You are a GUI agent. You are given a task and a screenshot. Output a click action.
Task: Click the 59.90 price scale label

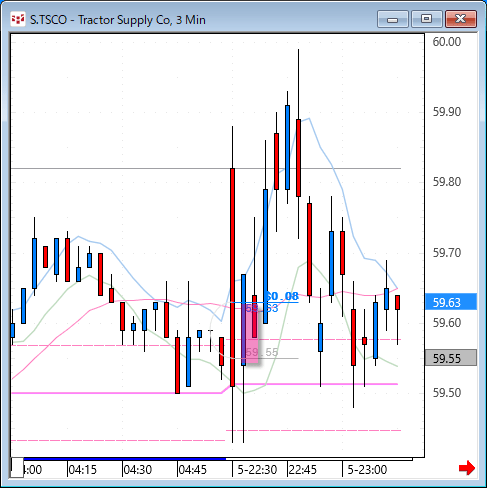tap(447, 112)
